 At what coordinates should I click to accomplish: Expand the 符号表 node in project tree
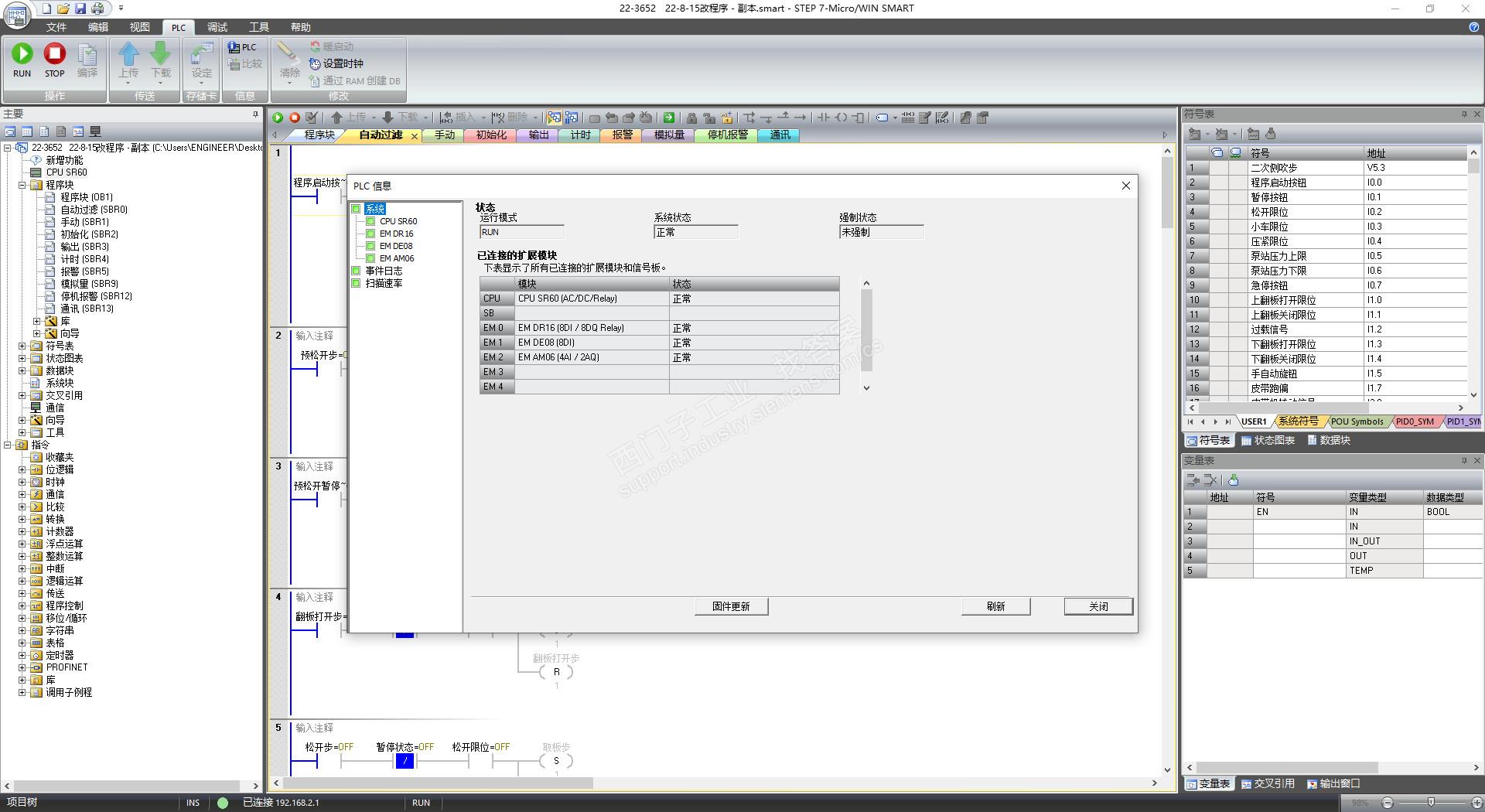(x=22, y=346)
